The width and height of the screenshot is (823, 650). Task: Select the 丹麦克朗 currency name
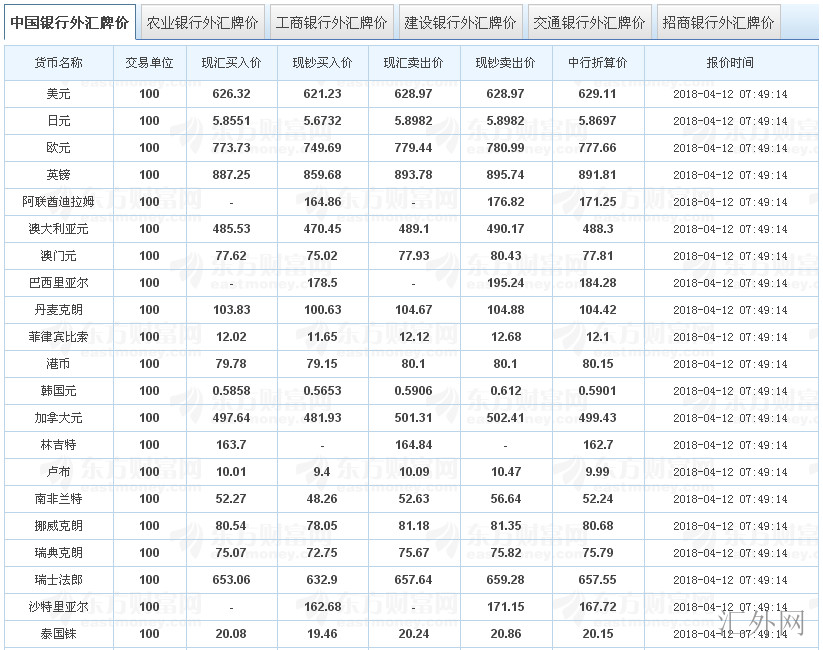tap(58, 310)
